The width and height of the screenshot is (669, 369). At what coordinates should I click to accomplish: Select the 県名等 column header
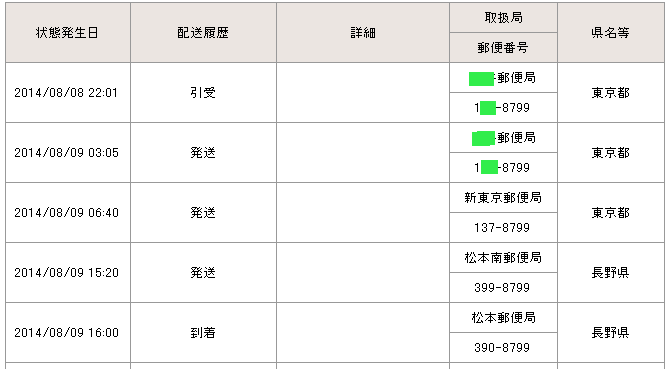click(611, 32)
